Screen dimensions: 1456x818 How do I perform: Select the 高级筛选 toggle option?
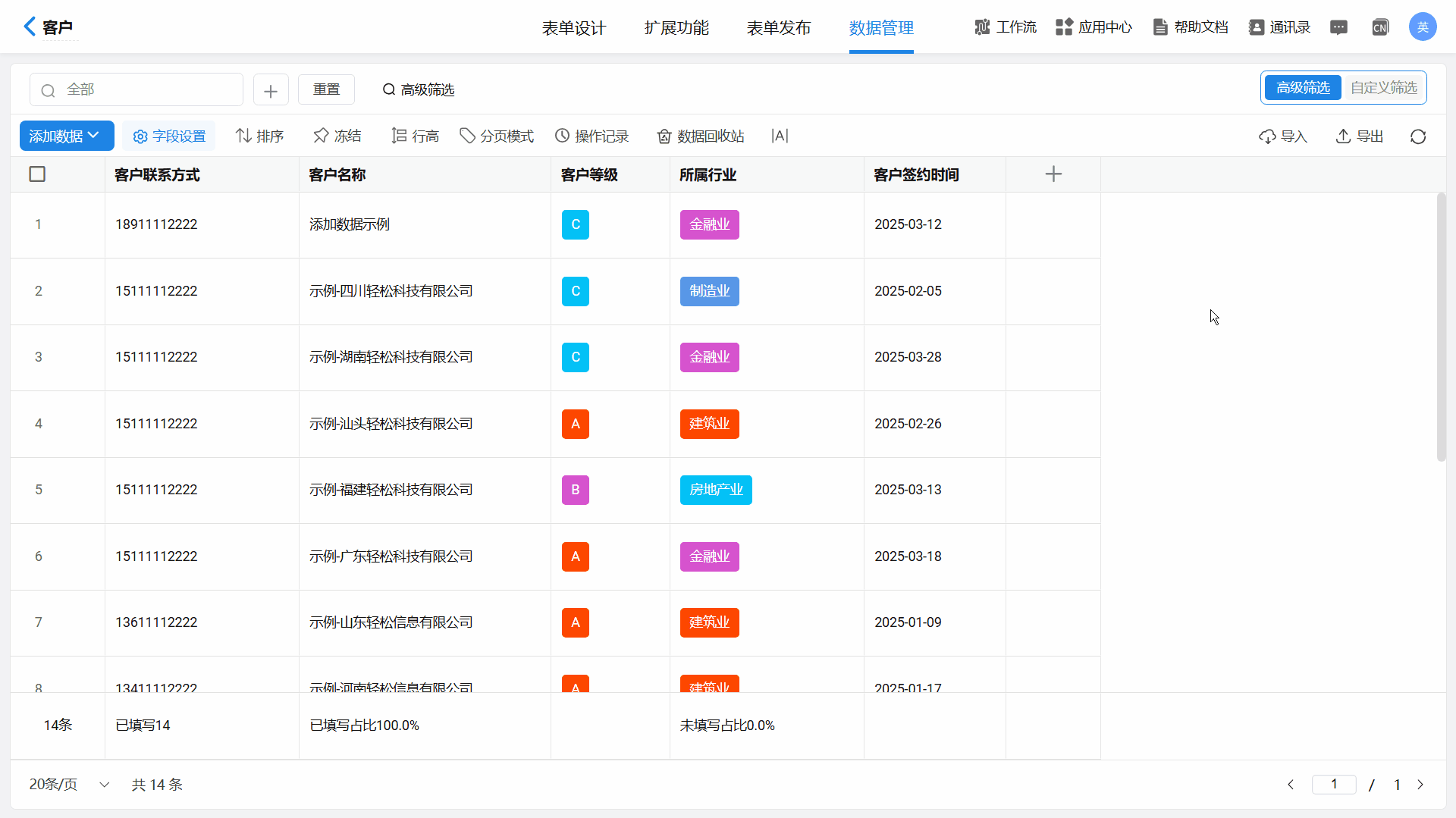(x=1302, y=88)
